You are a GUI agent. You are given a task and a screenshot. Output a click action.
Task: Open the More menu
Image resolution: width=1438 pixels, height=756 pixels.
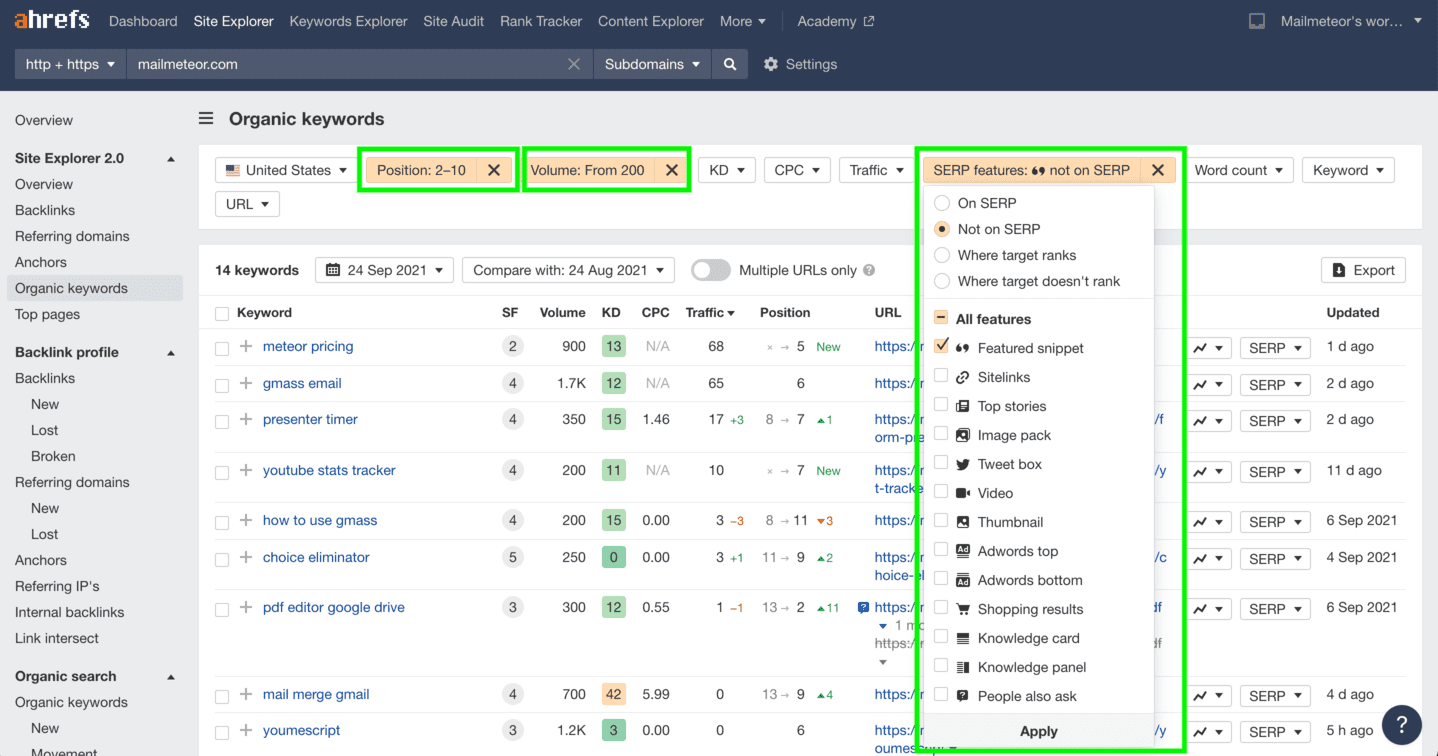743,21
